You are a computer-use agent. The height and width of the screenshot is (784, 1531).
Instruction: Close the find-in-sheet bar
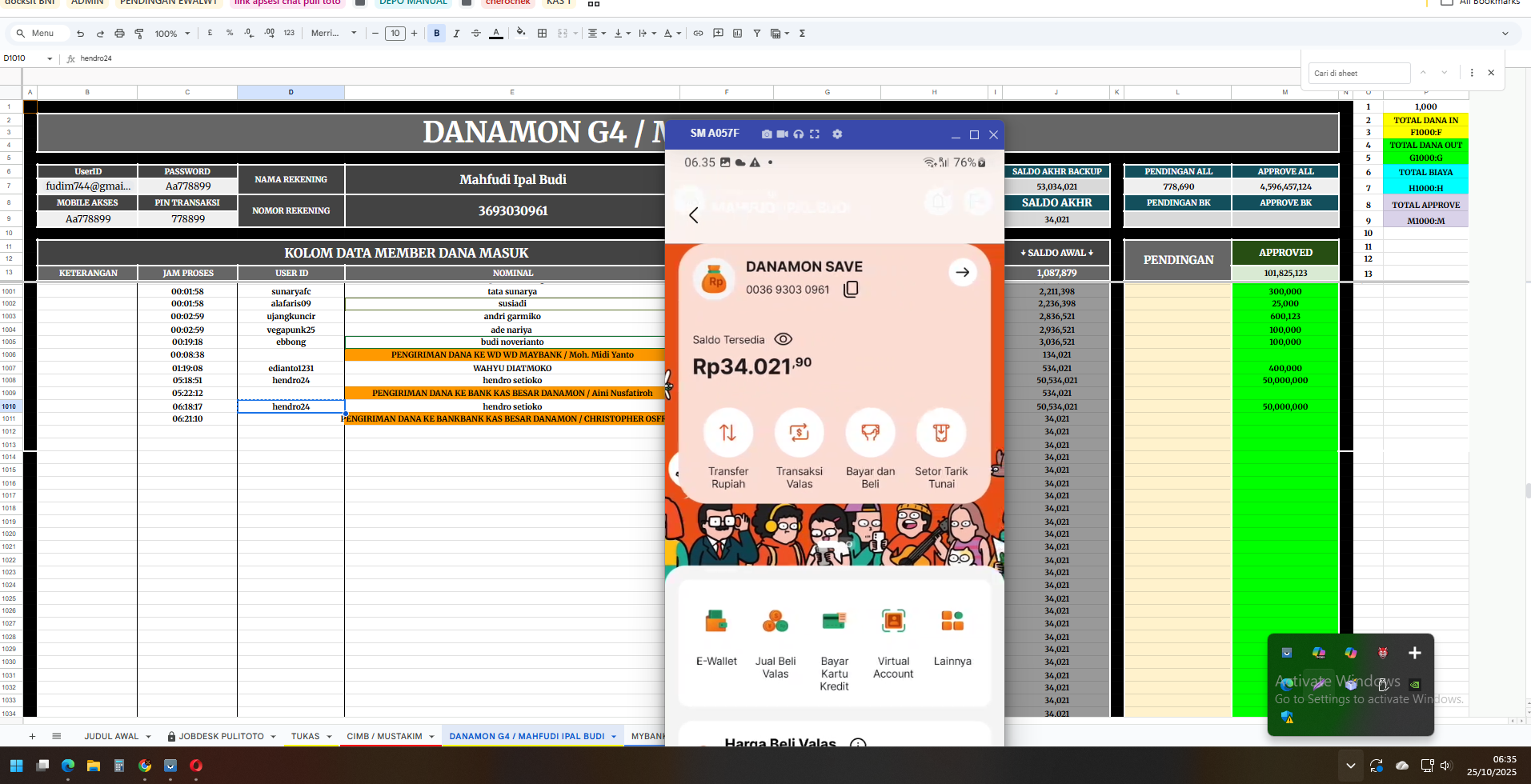(x=1491, y=73)
